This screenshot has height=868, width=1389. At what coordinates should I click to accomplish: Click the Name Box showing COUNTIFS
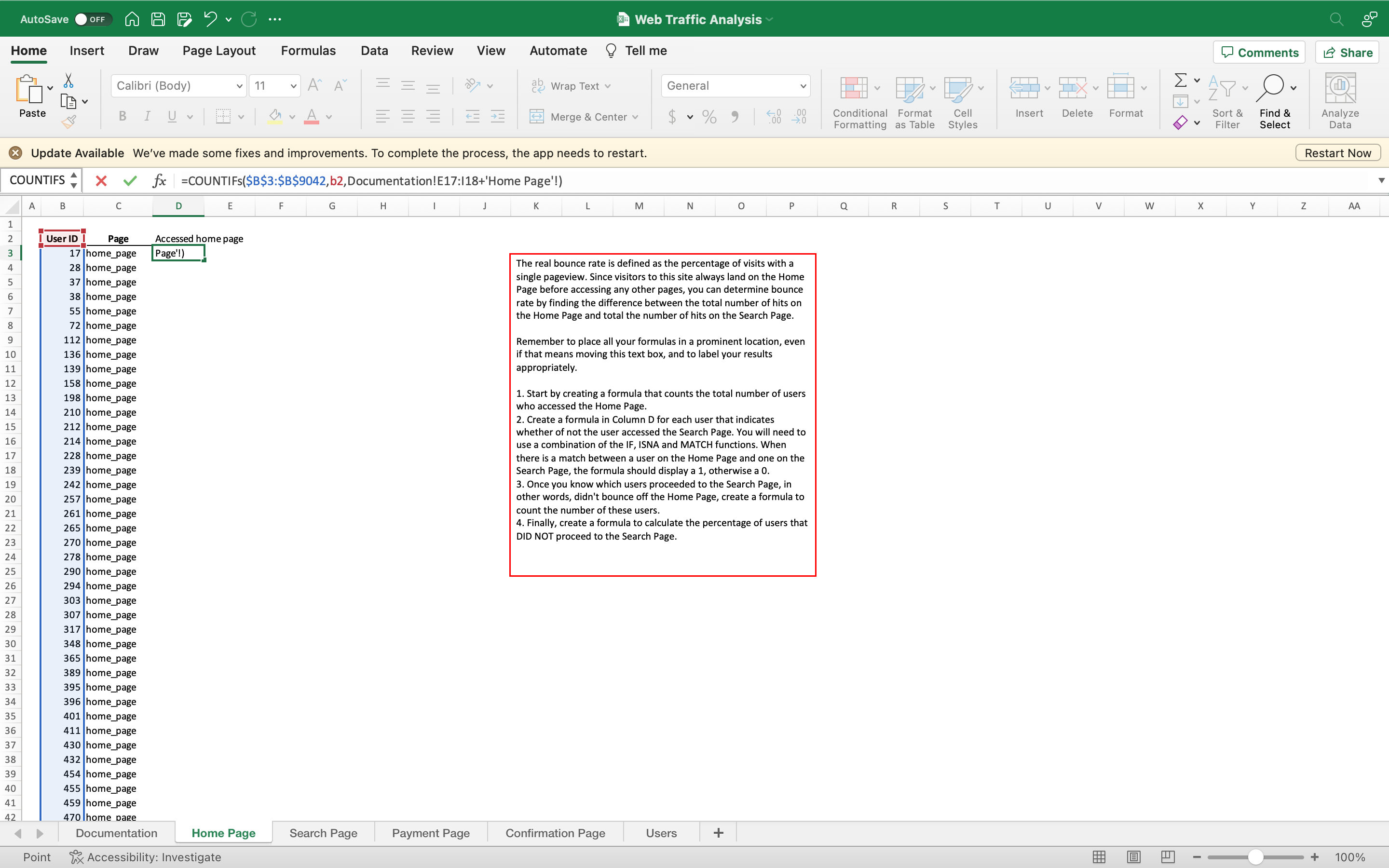click(37, 180)
